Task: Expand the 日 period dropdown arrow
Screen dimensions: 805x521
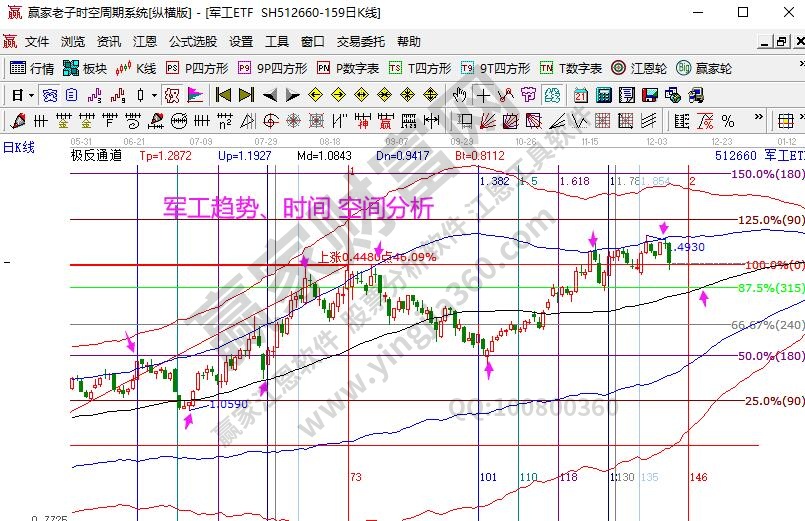Action: click(32, 96)
